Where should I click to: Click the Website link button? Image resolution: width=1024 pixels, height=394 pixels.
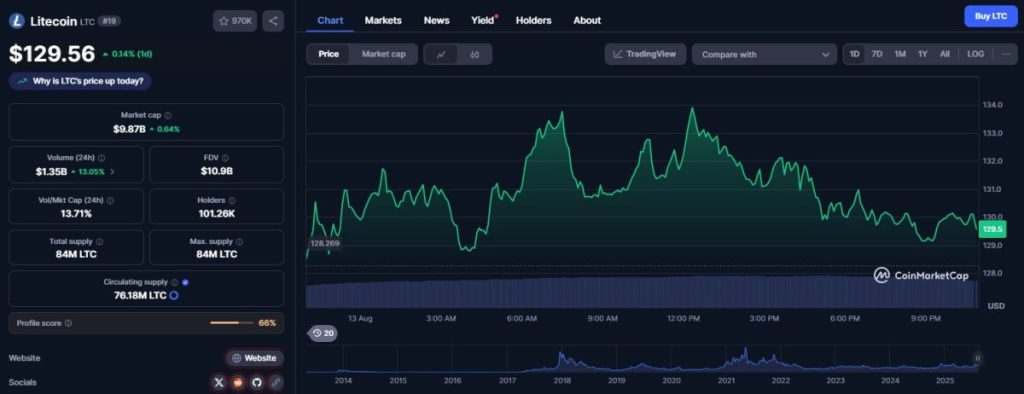[x=255, y=358]
